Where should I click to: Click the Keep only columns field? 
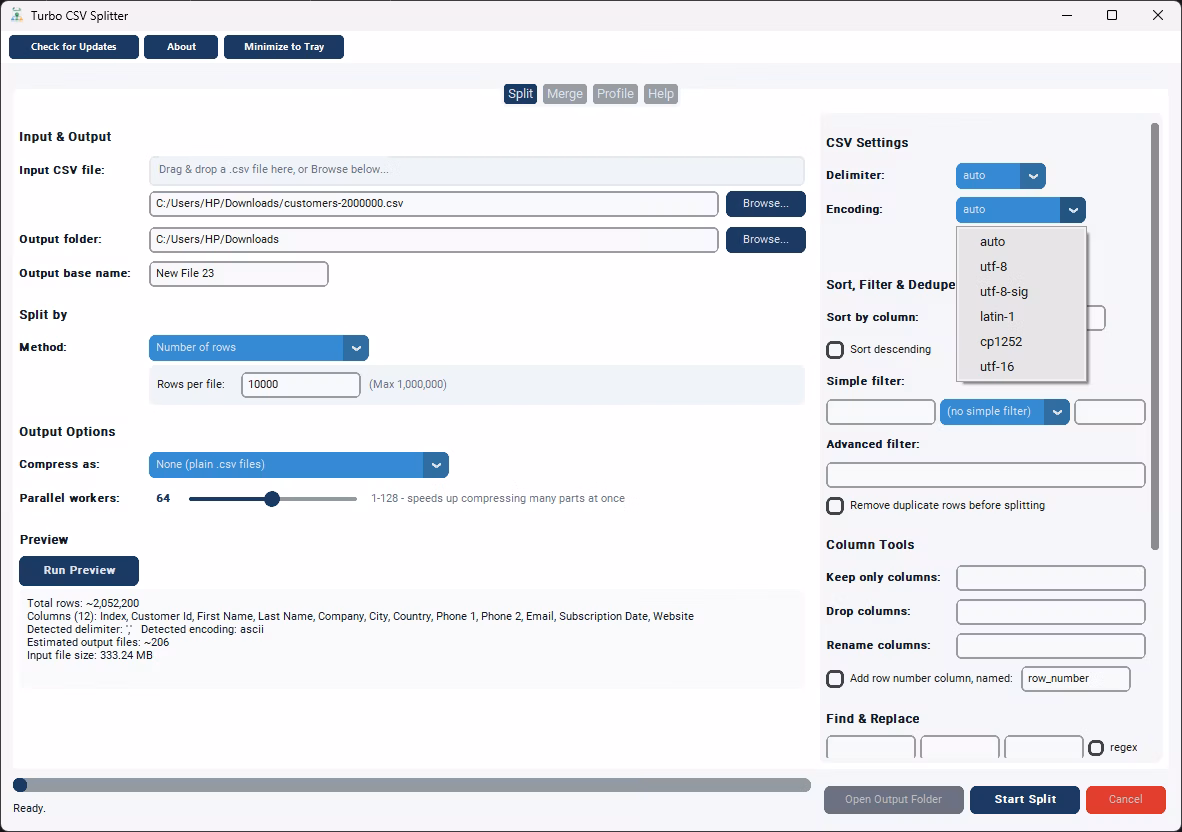[x=1051, y=578]
